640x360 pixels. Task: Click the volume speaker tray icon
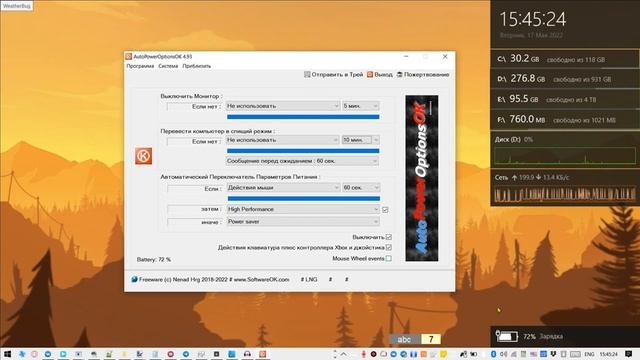pos(503,354)
